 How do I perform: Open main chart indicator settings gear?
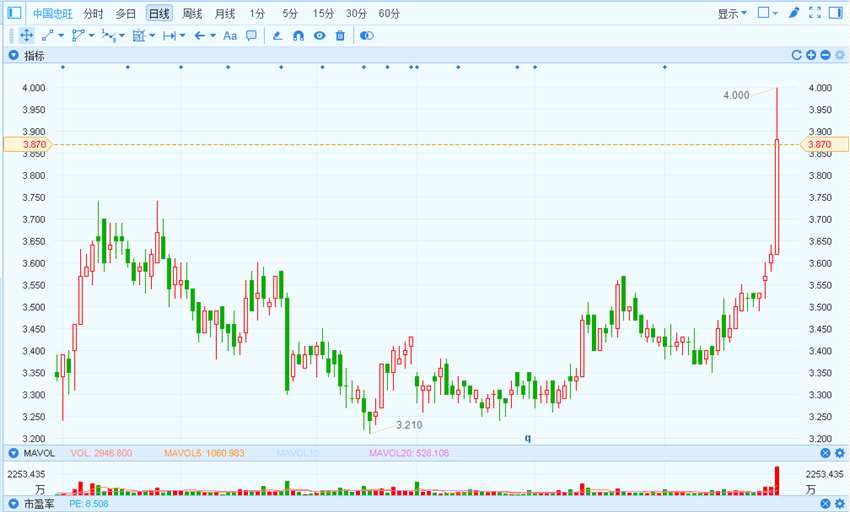pos(840,55)
